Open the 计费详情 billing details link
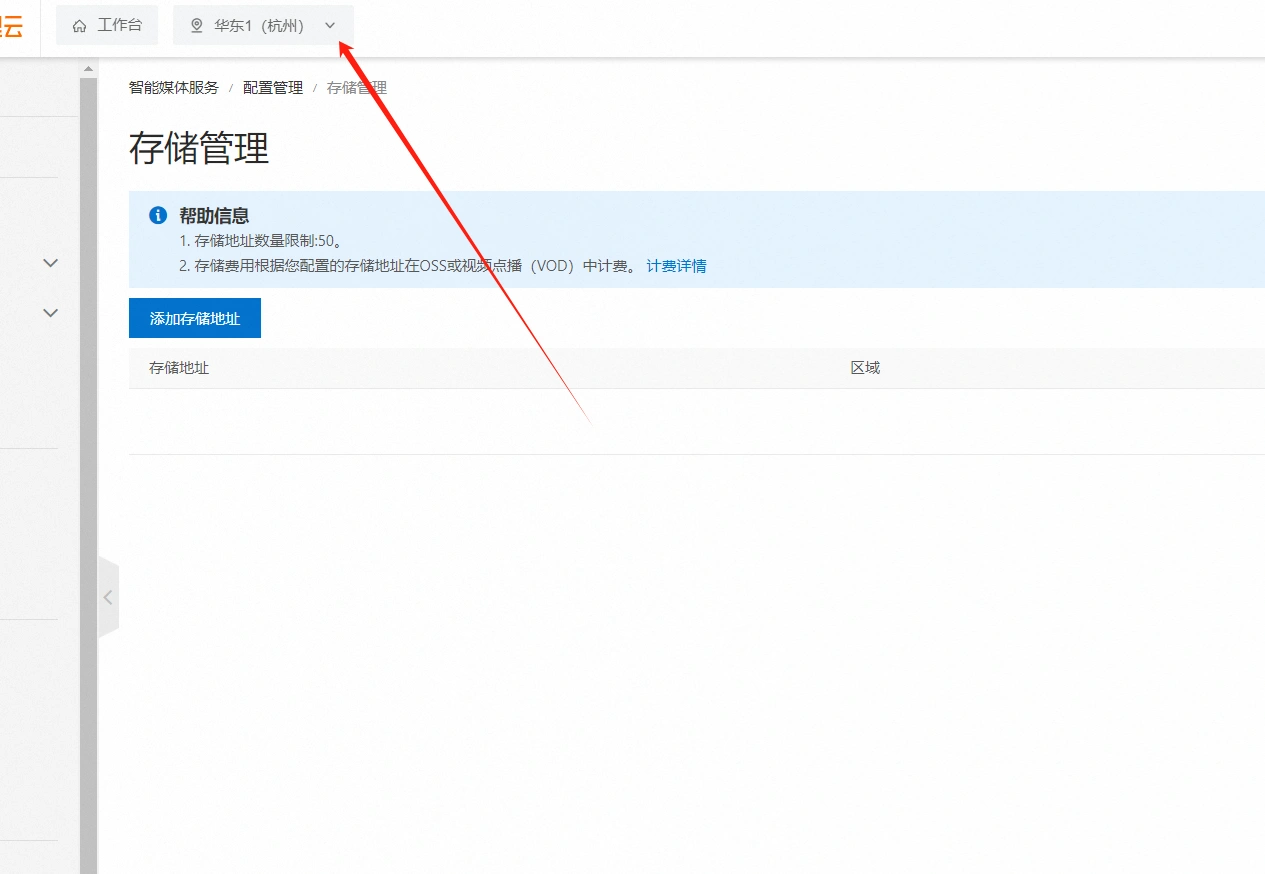 (x=676, y=266)
